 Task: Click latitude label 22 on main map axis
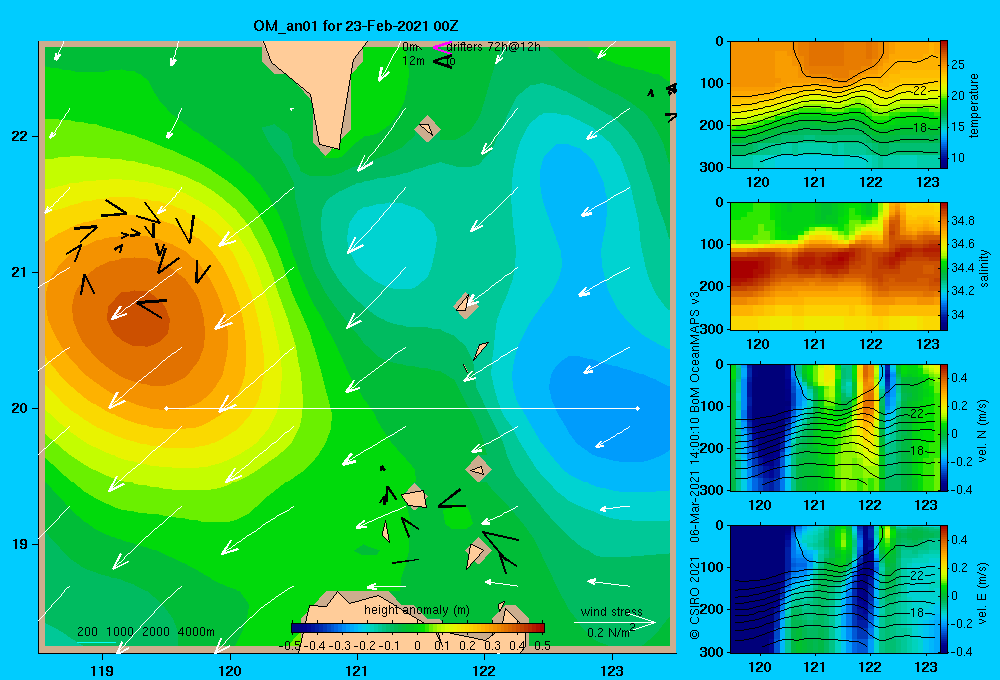point(19,136)
